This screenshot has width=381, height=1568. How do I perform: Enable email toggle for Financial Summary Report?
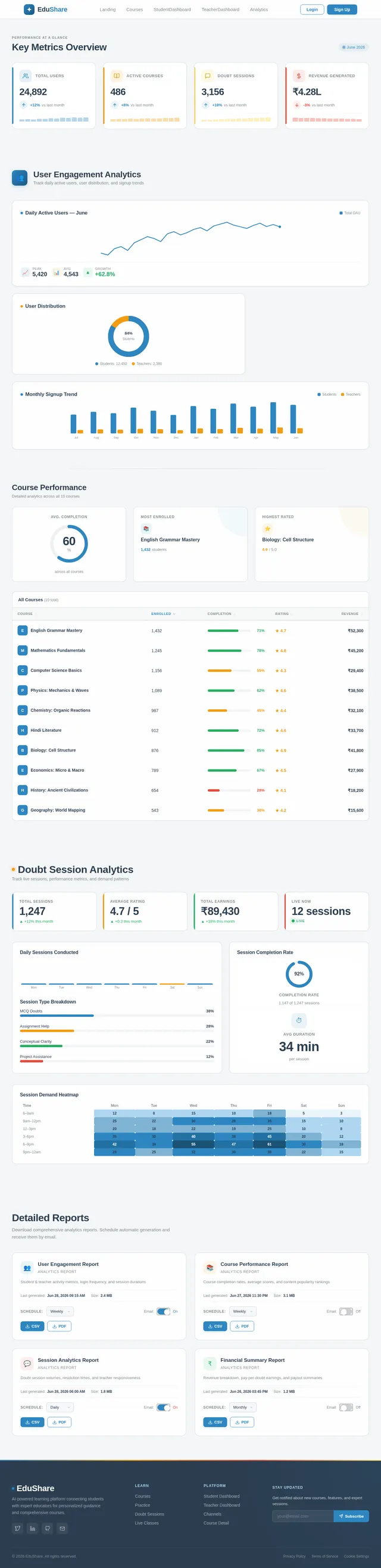346,1407
